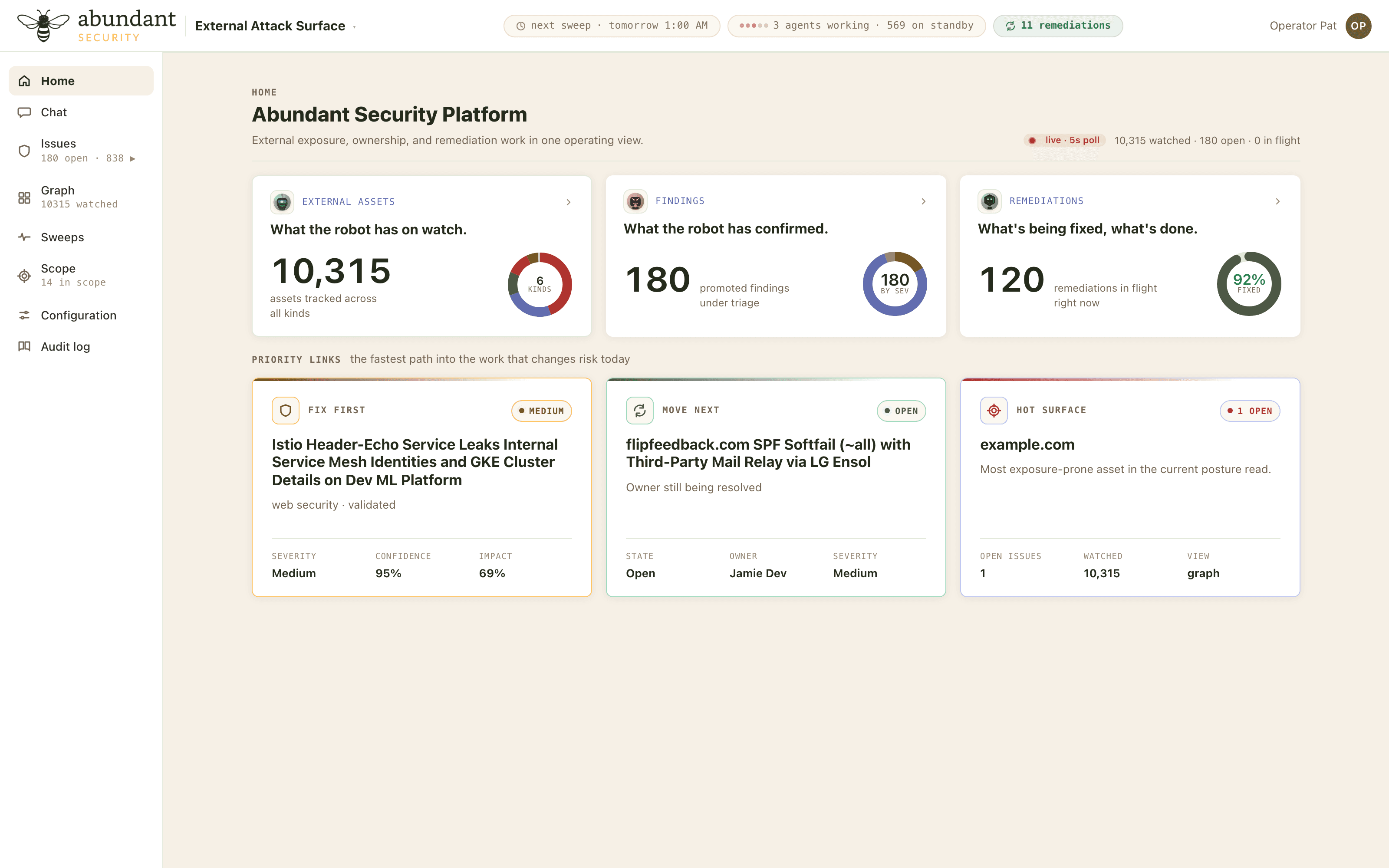This screenshot has width=1389, height=868.
Task: Click the OPEN status badge on Move Next
Action: 901,411
